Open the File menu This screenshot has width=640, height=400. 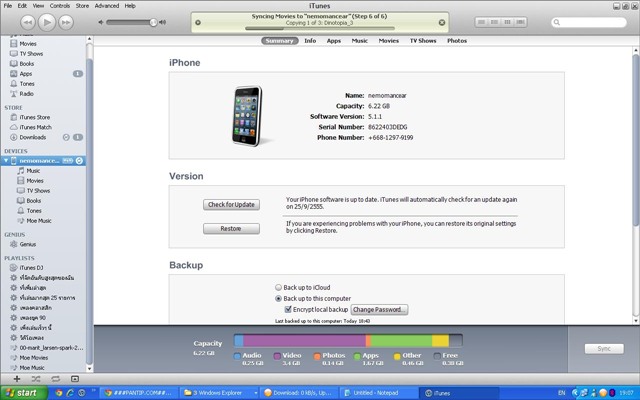point(8,6)
